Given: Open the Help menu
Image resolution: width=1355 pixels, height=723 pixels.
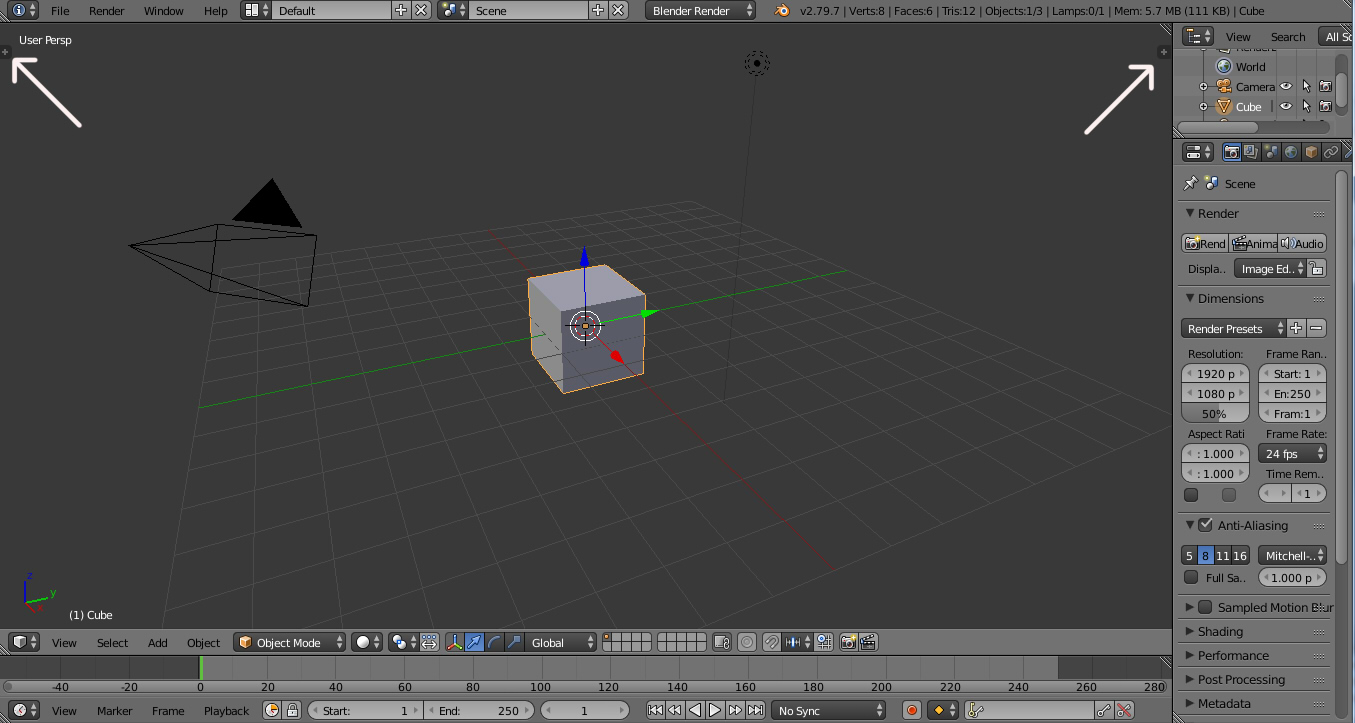Looking at the screenshot, I should (216, 10).
